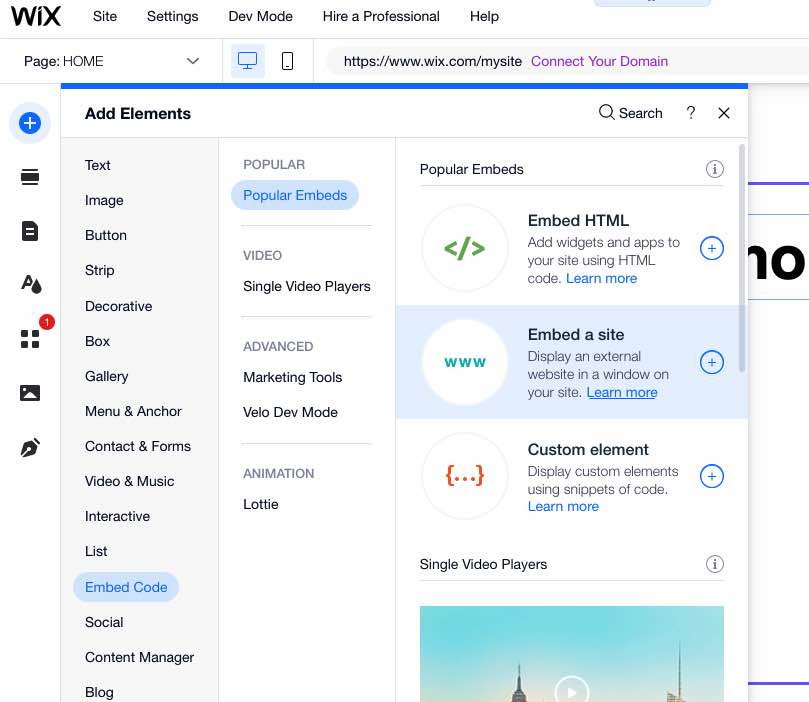This screenshot has width=809, height=702.
Task: Select Embed Code in elements list
Action: (x=126, y=587)
